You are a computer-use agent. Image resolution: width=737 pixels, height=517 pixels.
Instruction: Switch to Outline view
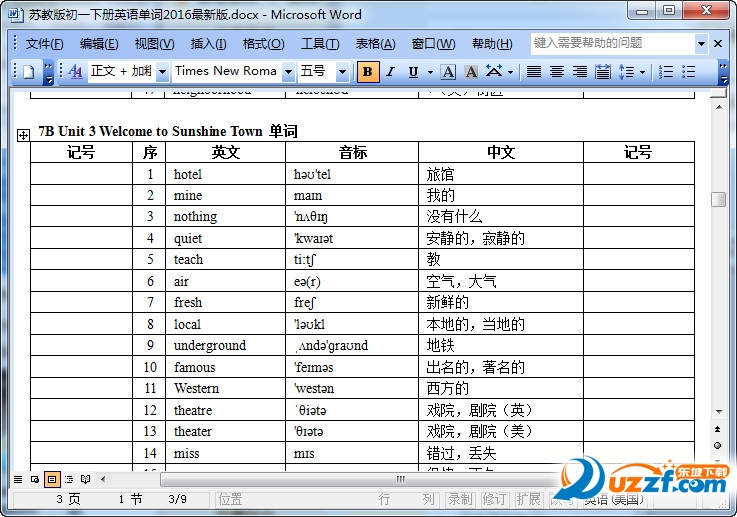point(69,479)
